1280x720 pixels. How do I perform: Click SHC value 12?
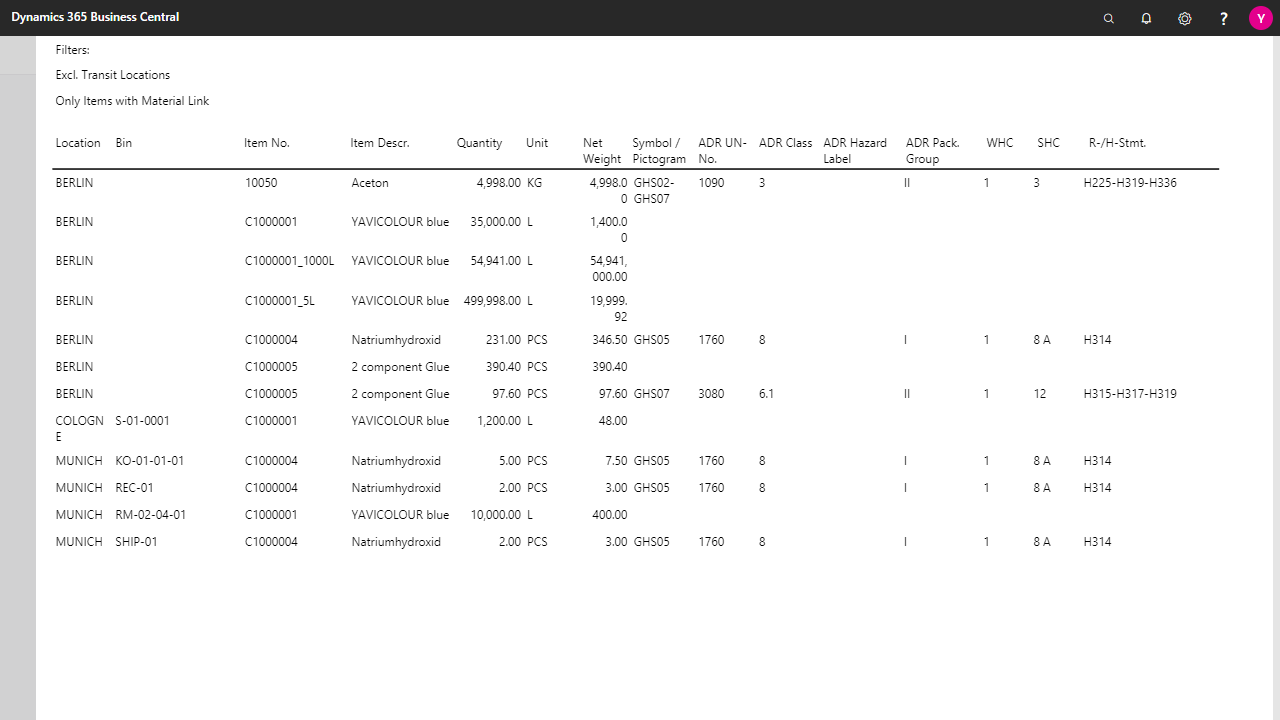point(1040,394)
